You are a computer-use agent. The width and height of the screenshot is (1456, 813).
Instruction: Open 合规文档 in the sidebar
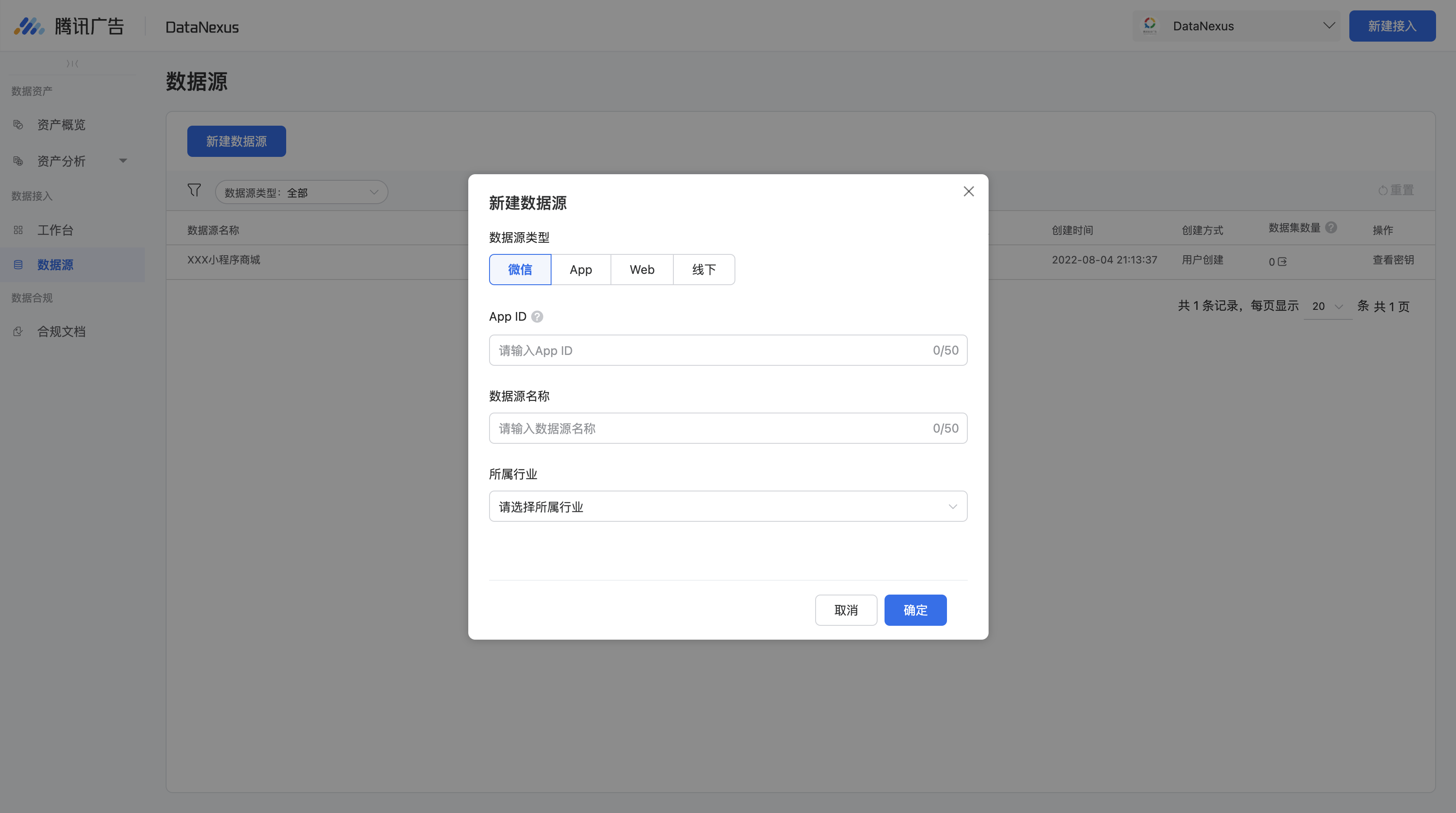click(61, 332)
